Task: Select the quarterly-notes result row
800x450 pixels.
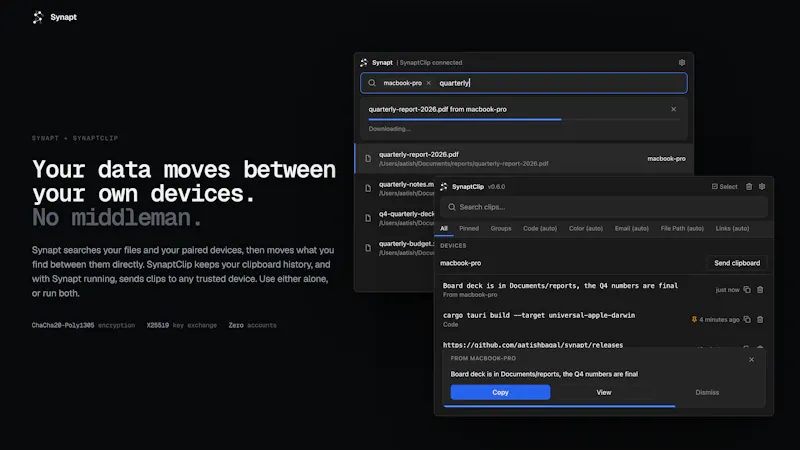Action: [x=395, y=188]
